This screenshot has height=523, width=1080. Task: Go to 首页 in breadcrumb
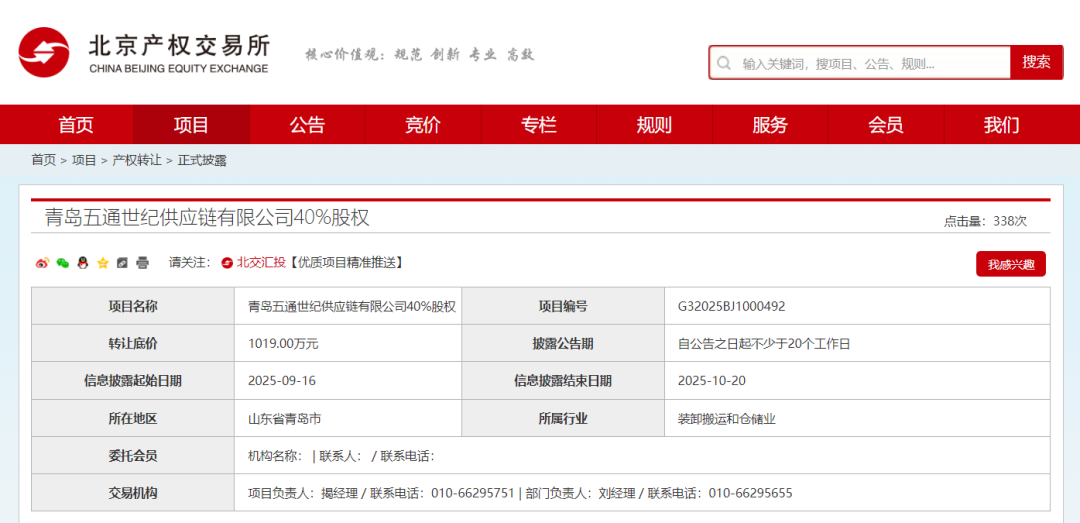pyautogui.click(x=43, y=161)
